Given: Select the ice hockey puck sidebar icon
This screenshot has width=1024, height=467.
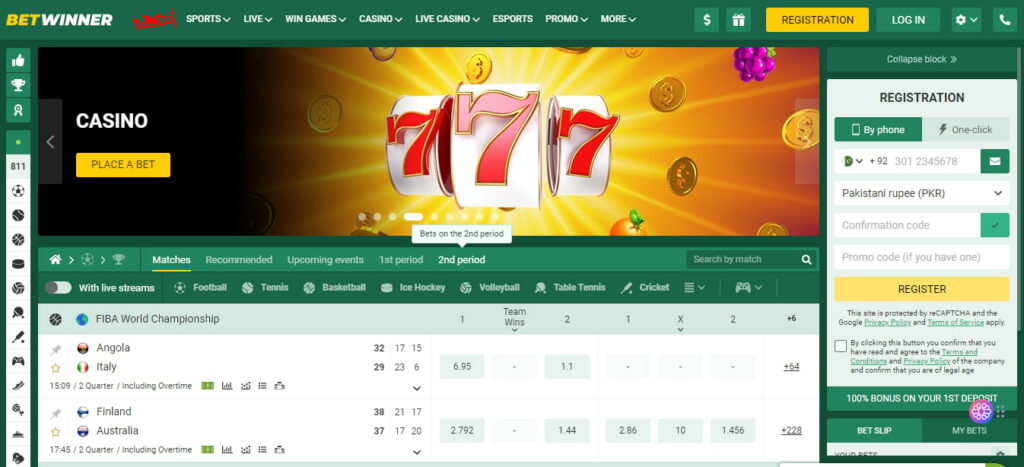Looking at the screenshot, I should [18, 264].
